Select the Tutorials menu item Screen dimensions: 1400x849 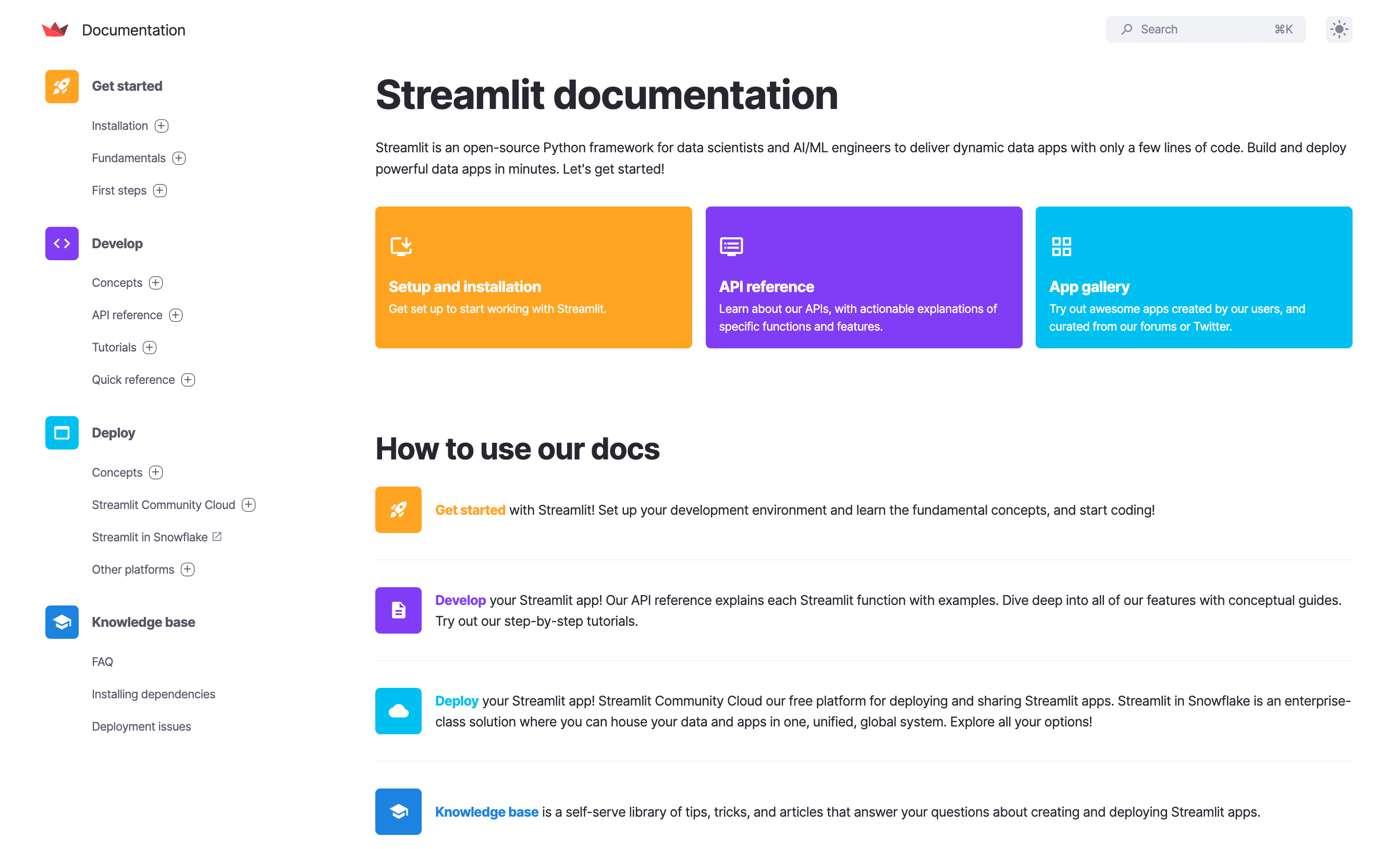113,347
